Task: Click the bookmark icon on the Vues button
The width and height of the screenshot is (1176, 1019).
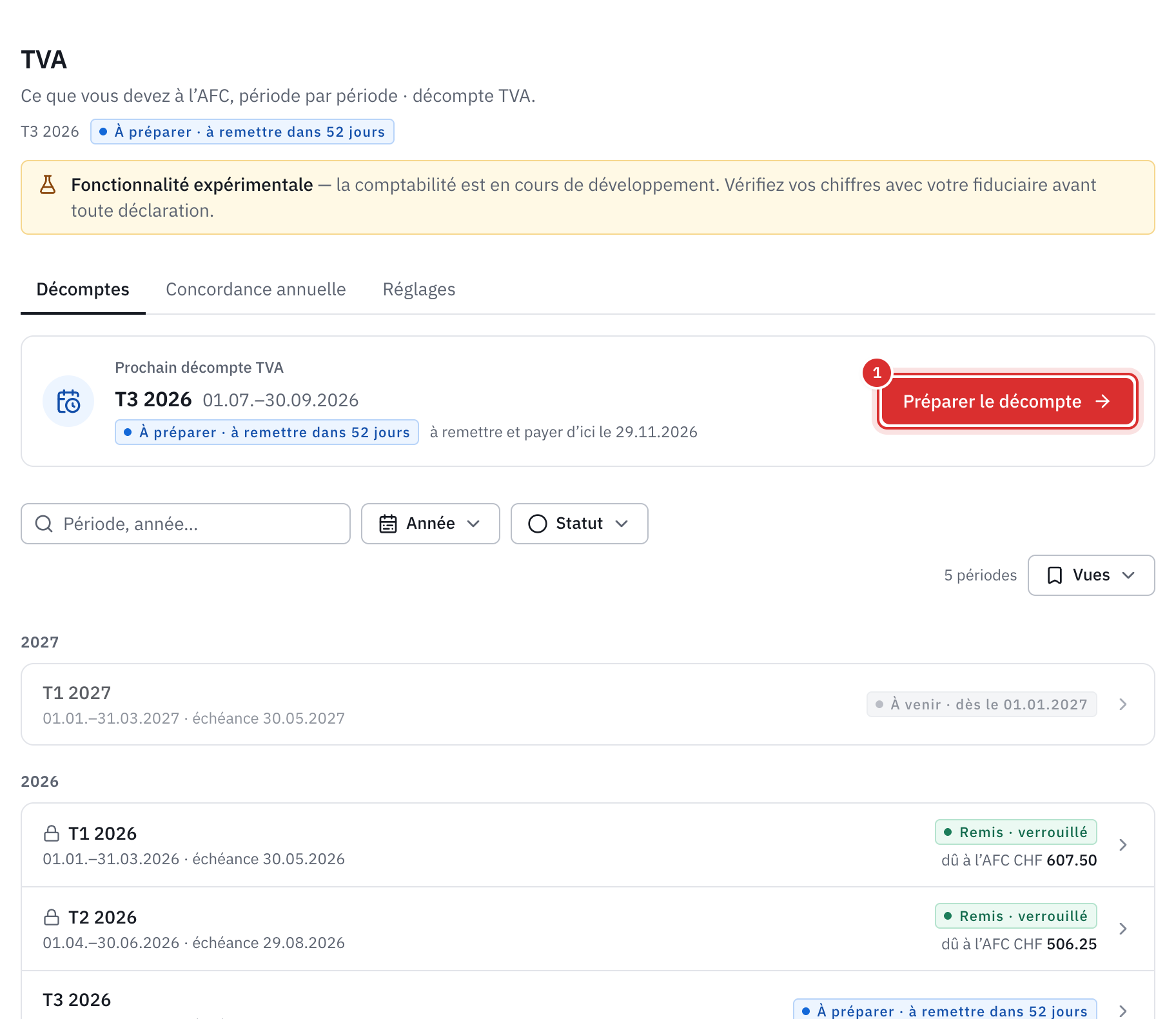Action: click(1055, 575)
